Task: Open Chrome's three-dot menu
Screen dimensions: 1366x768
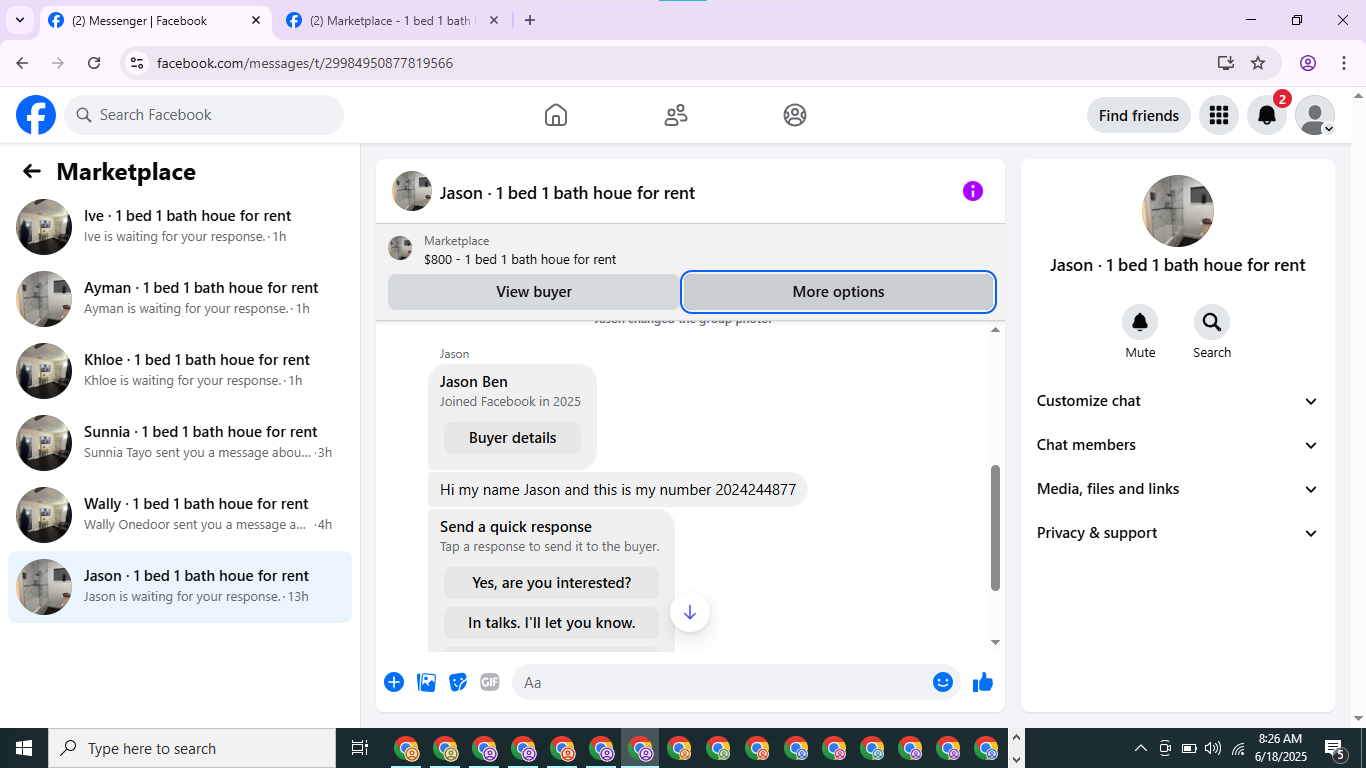Action: (1343, 63)
